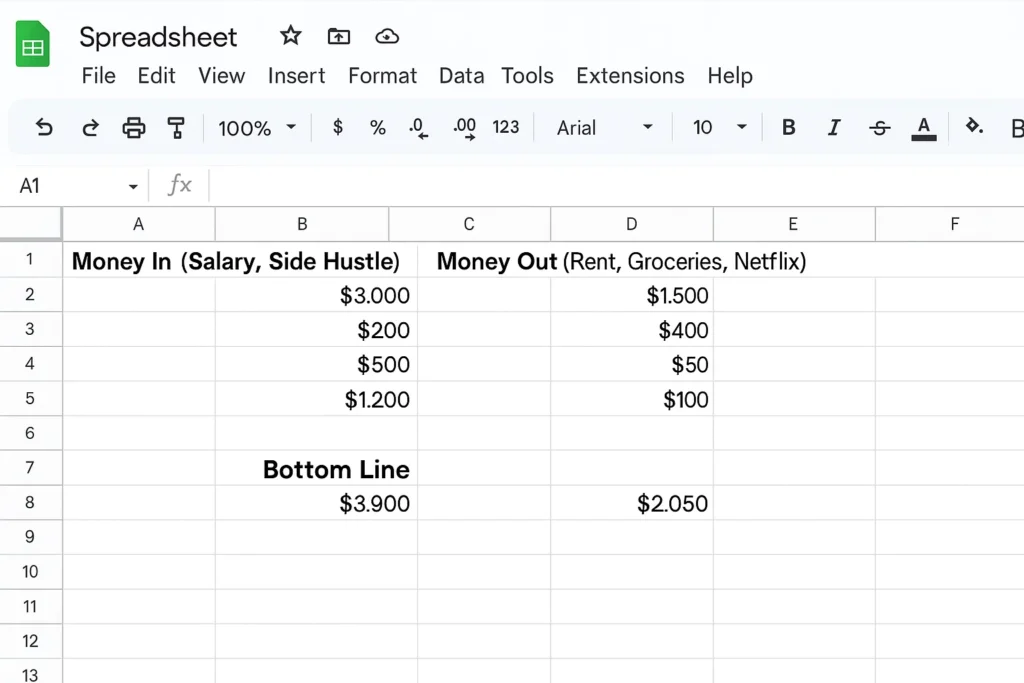Open the Insert menu
Screen dimensions: 1024x683
point(296,76)
